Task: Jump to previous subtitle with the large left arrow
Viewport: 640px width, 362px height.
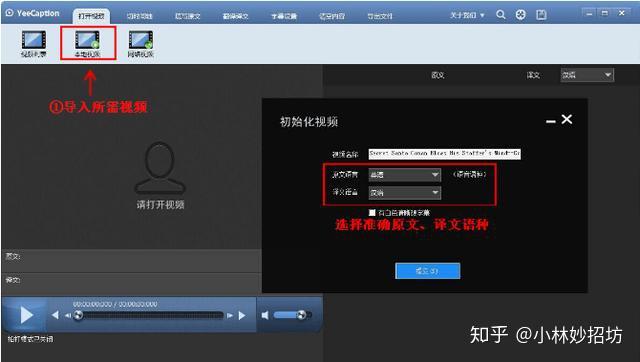Action: point(56,315)
